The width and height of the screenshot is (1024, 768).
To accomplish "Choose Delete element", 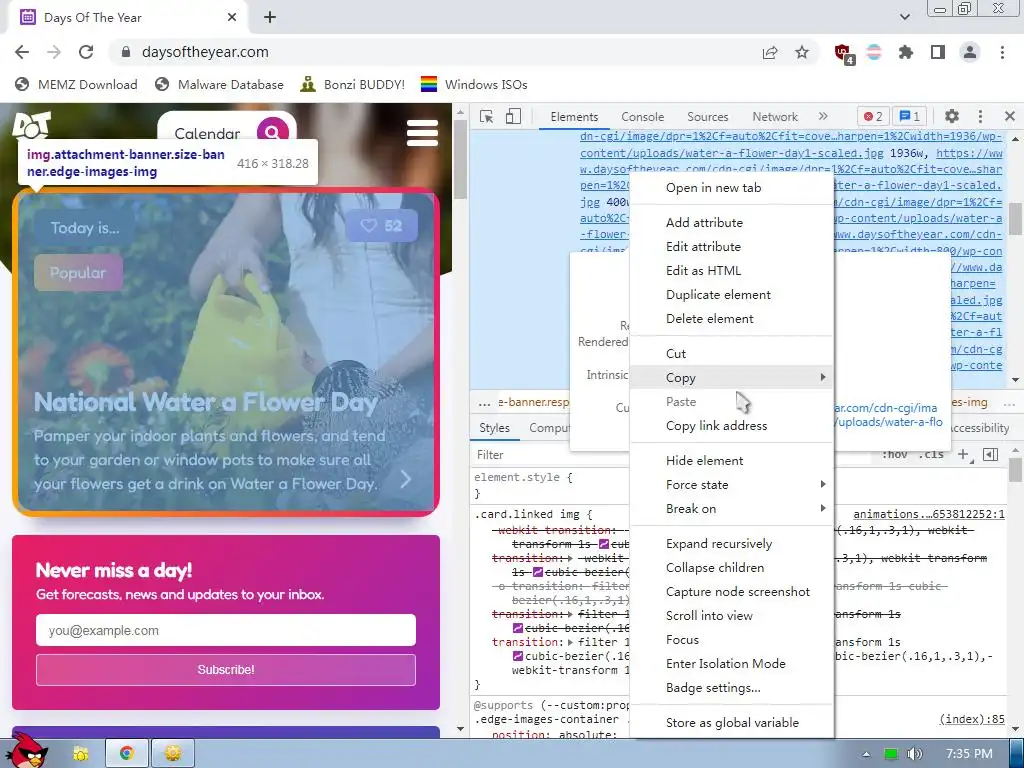I will click(732, 319).
